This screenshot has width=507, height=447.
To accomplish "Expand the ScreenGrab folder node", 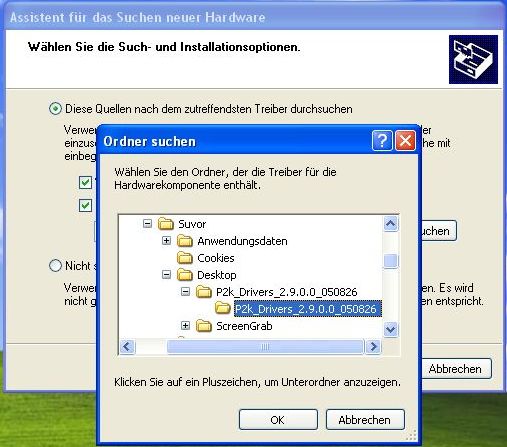I will click(185, 325).
